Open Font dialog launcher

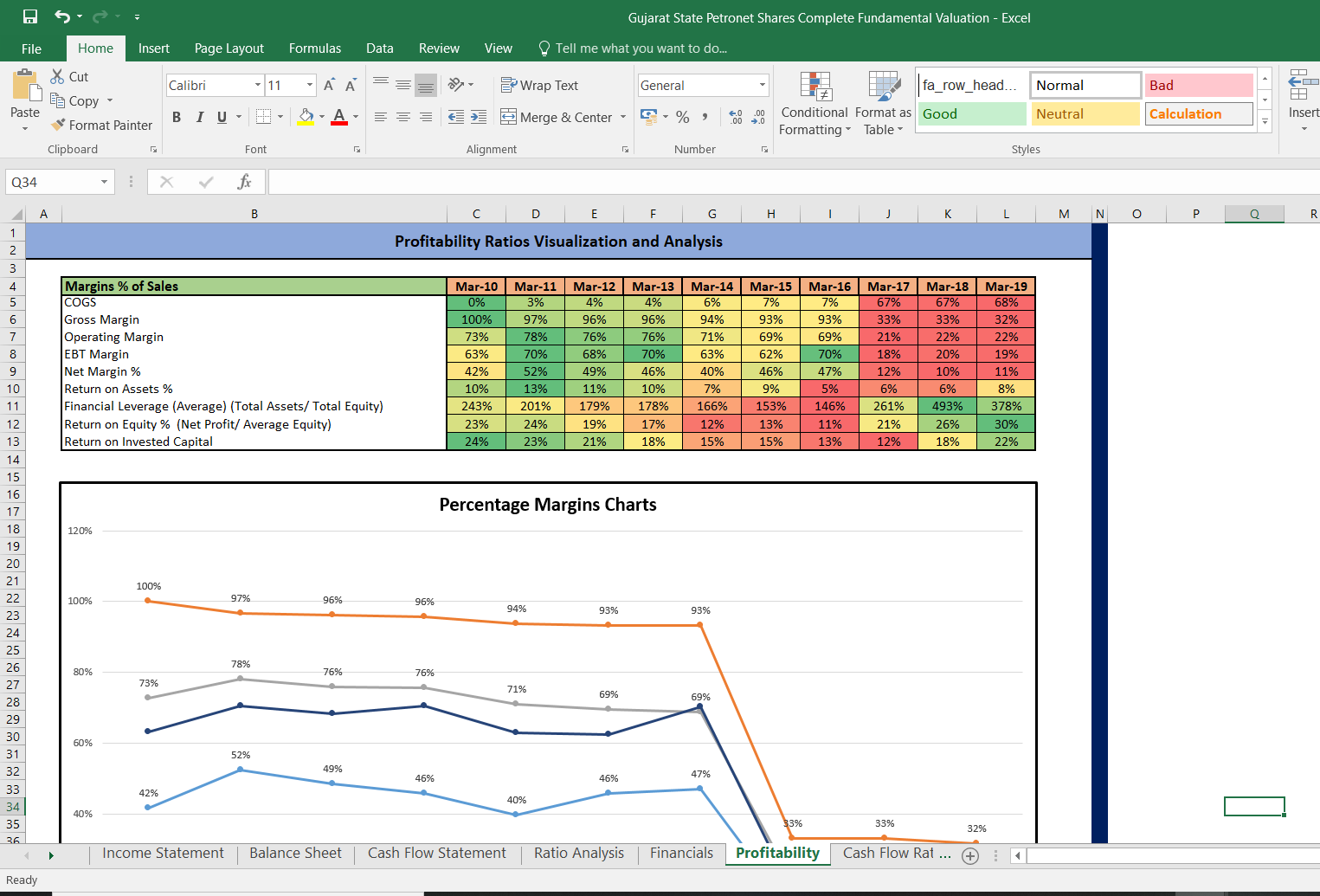[x=357, y=149]
